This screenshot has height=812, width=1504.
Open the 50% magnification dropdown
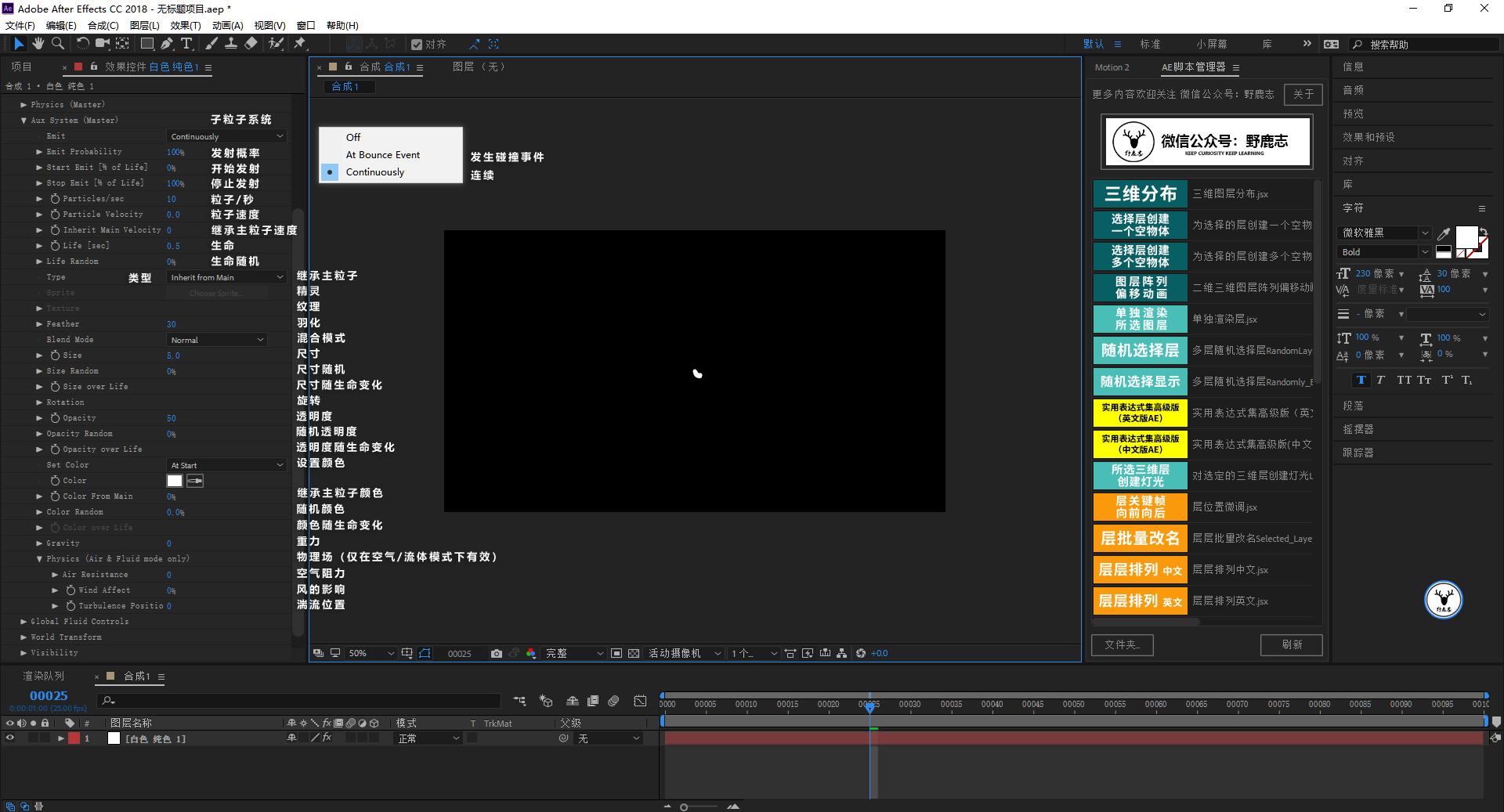(x=371, y=653)
